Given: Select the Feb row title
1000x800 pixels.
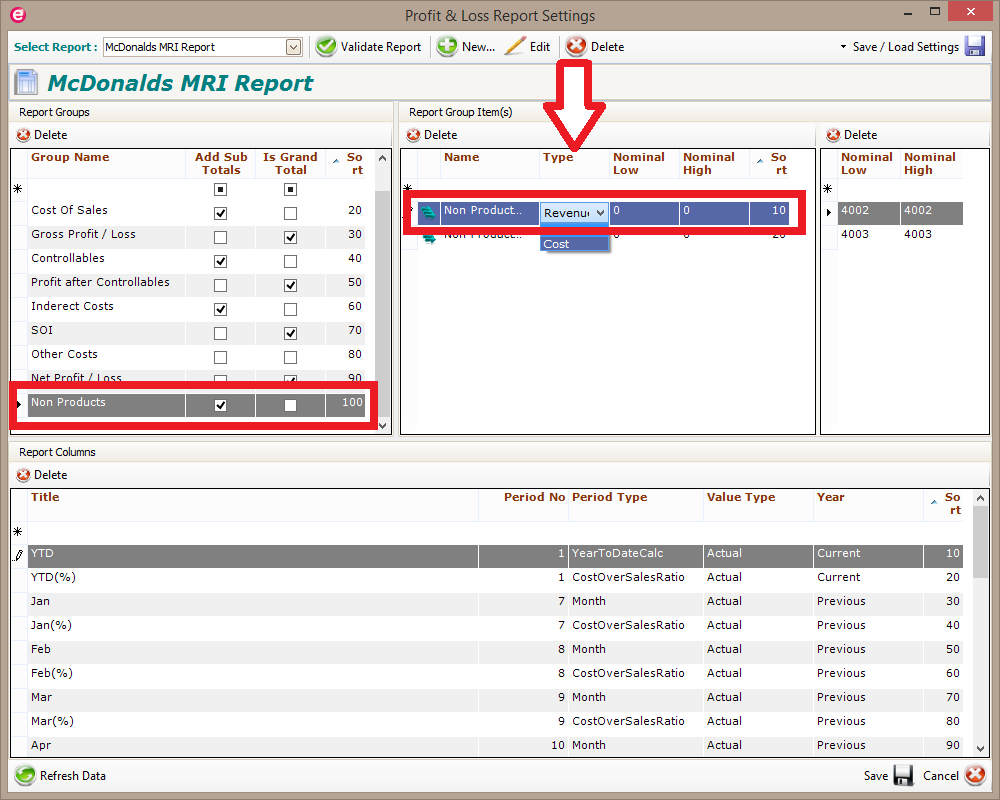Looking at the screenshot, I should tap(41, 649).
